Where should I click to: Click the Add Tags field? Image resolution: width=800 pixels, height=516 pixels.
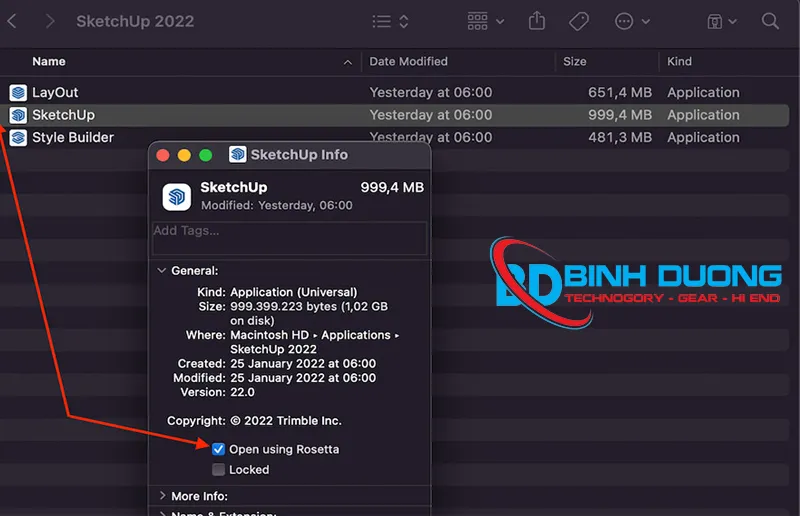289,238
